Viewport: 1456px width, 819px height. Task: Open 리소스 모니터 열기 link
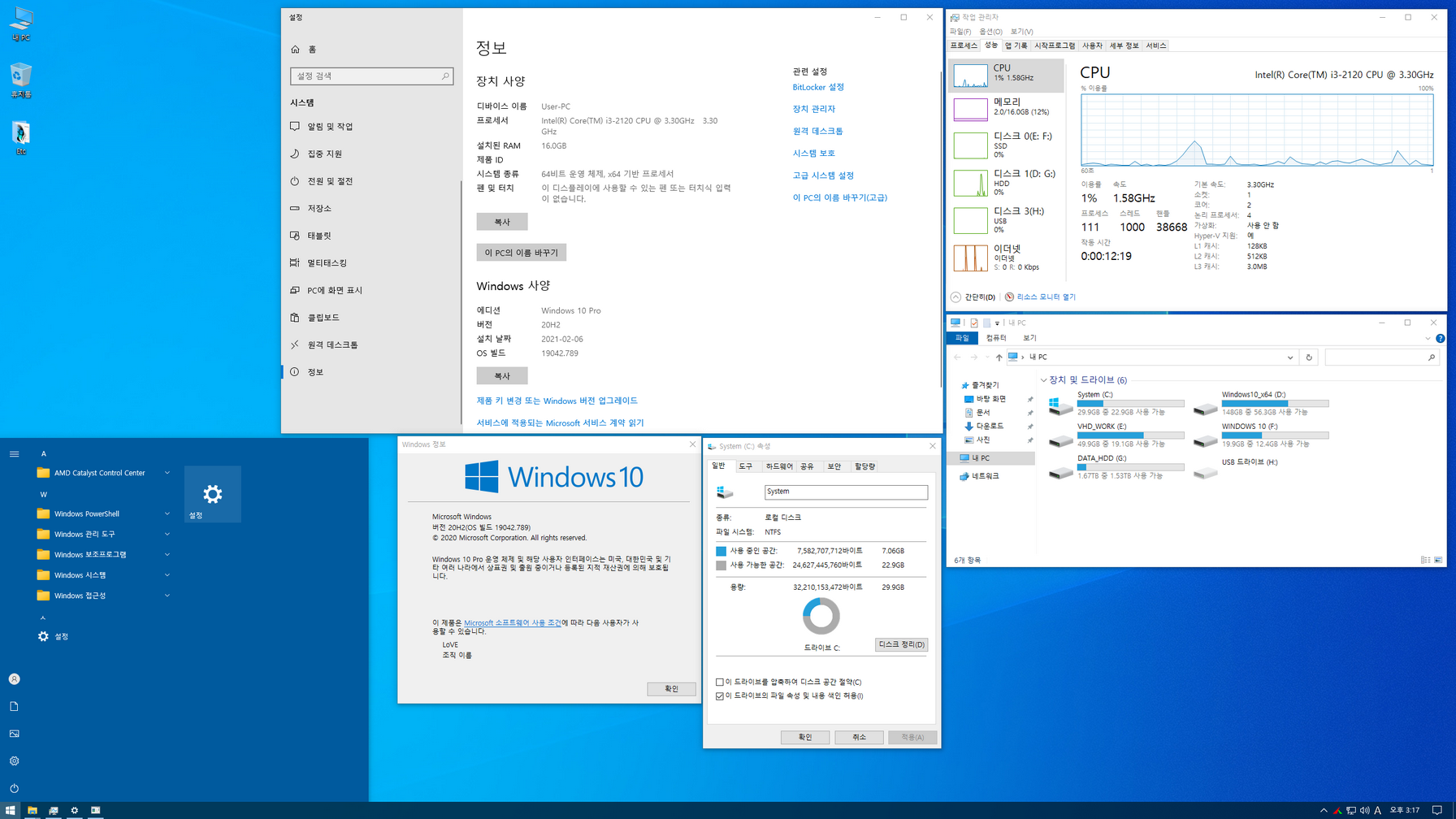click(x=1046, y=297)
